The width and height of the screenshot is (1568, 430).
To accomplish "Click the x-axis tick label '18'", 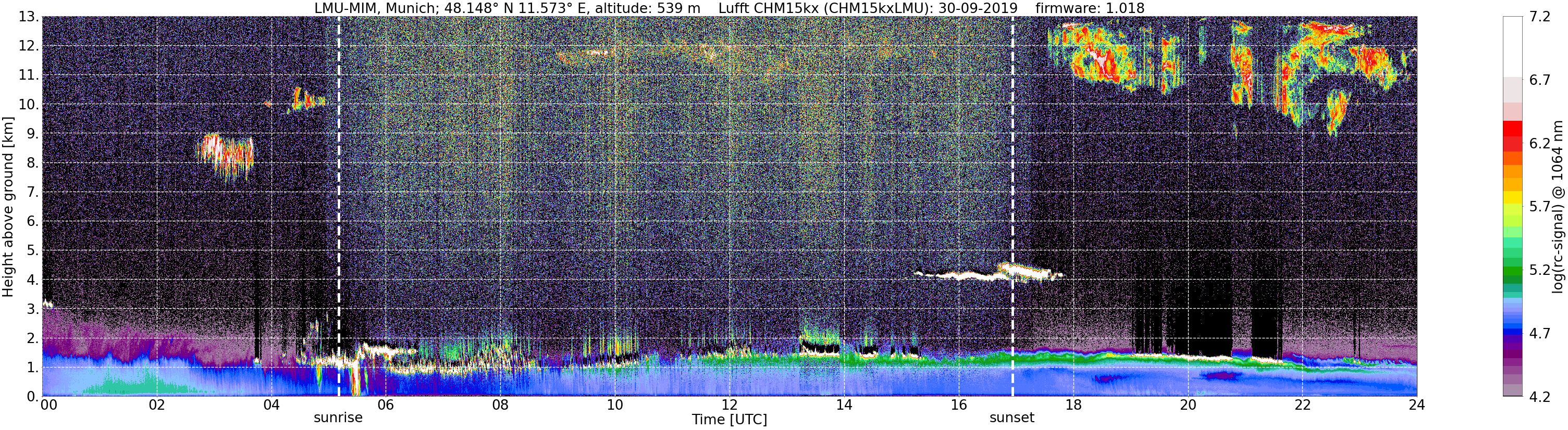I will [x=1073, y=405].
